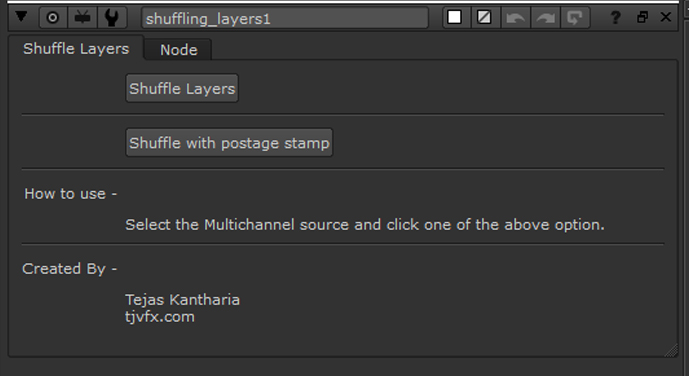Screen dimensions: 689x376
Task: Click the shuffling_layers1 node name field
Action: [285, 18]
